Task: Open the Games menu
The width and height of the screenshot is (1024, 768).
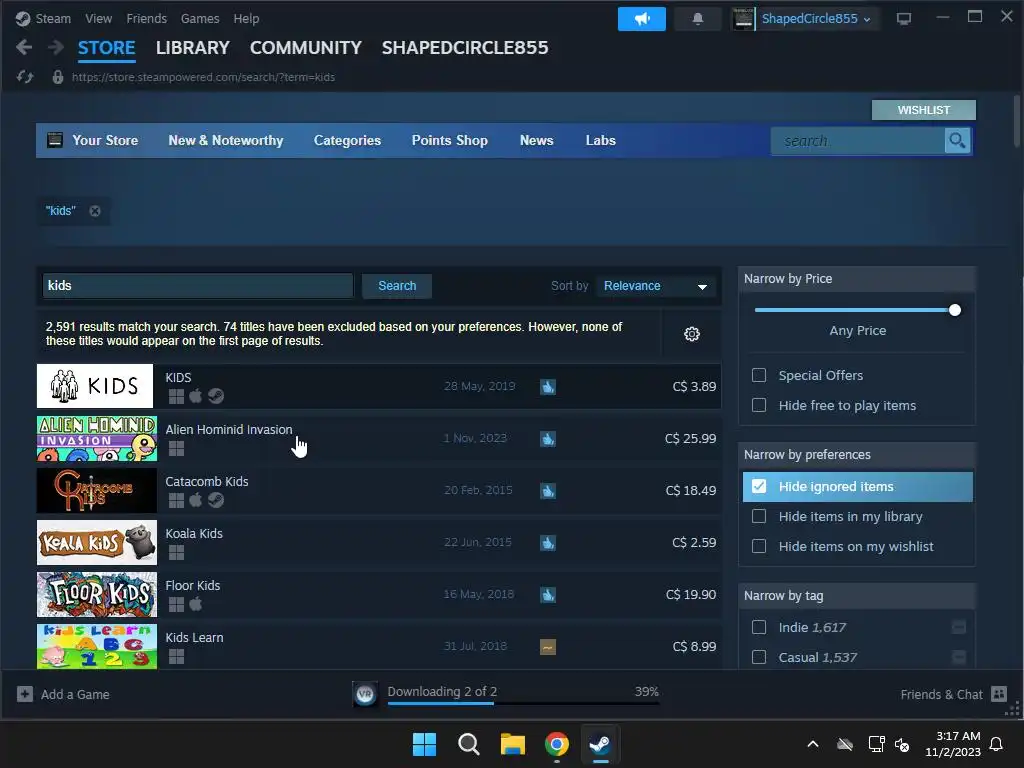Action: [x=200, y=19]
